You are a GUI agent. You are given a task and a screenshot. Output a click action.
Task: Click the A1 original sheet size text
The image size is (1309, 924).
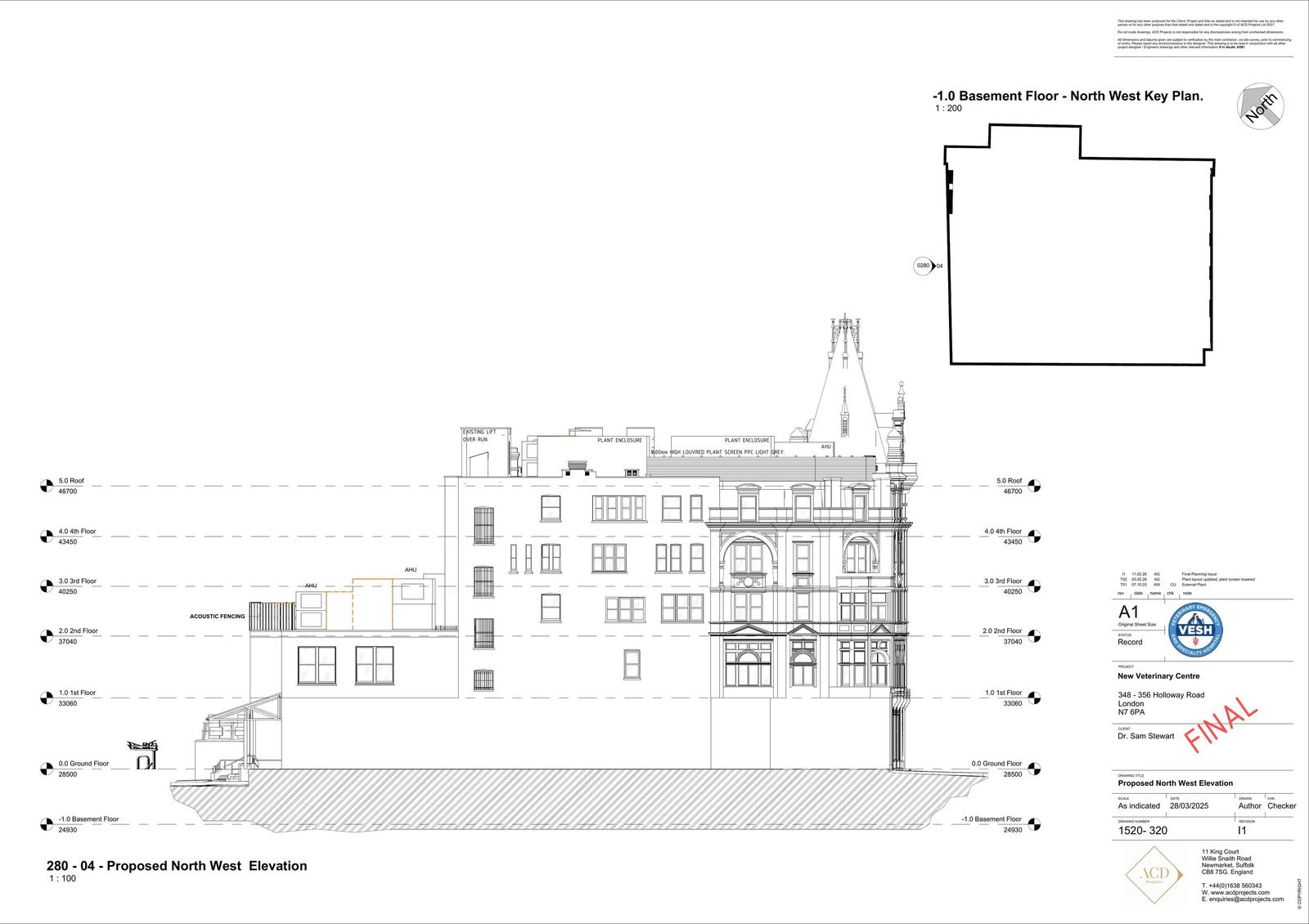point(1128,612)
